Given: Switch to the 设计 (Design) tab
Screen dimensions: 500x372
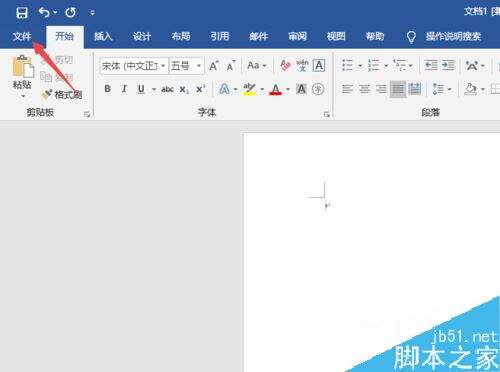Looking at the screenshot, I should [x=142, y=36].
